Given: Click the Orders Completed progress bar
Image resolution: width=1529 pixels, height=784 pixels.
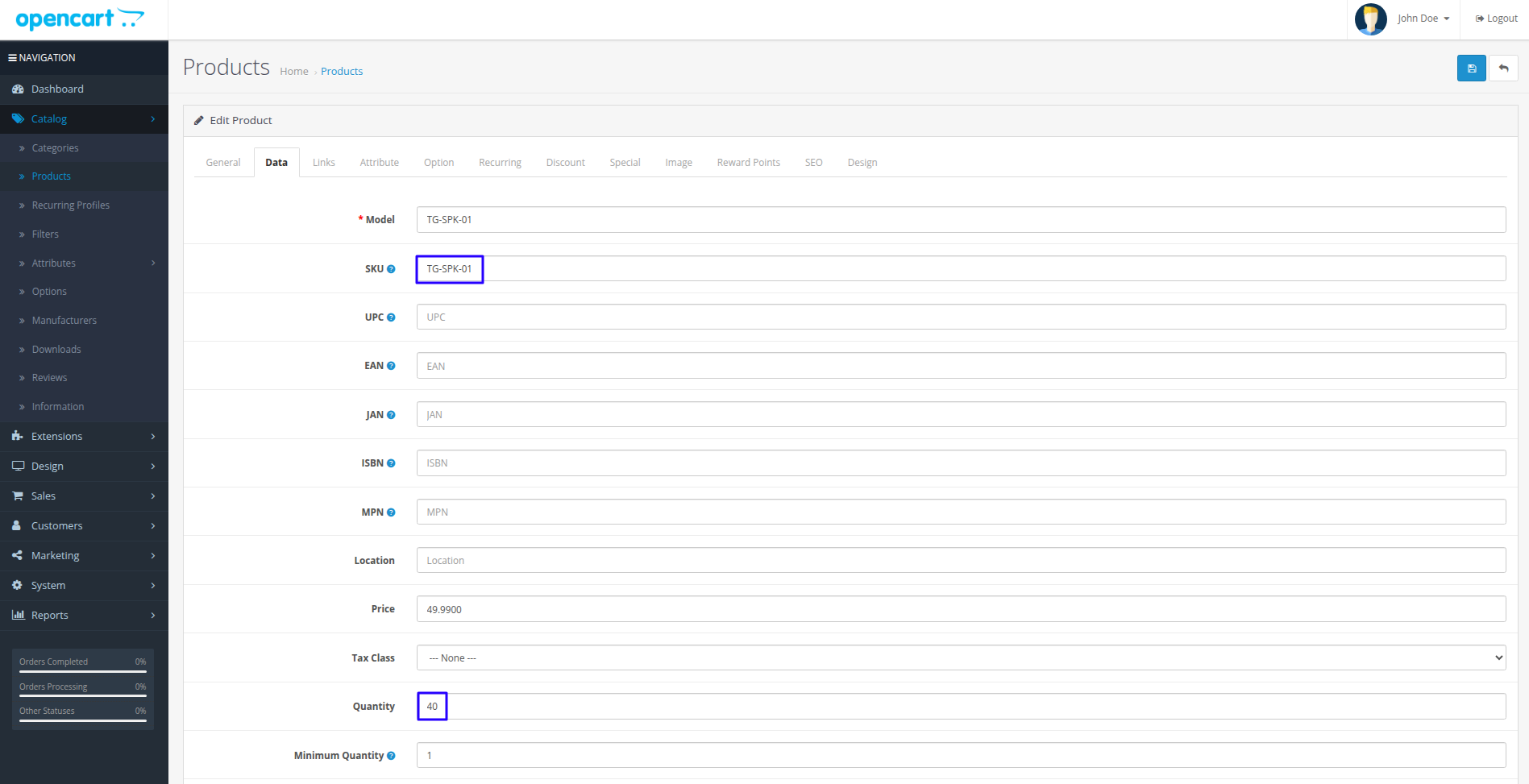Looking at the screenshot, I should click(83, 672).
